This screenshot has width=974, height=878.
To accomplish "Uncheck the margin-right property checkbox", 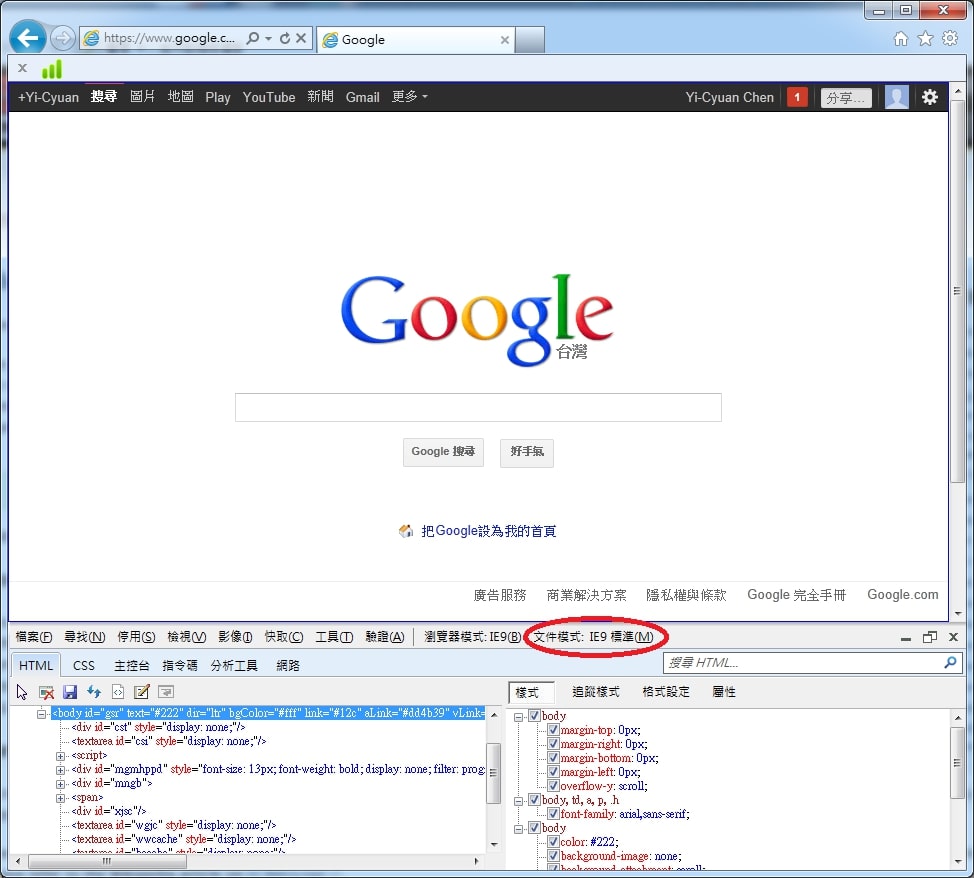I will coord(553,744).
